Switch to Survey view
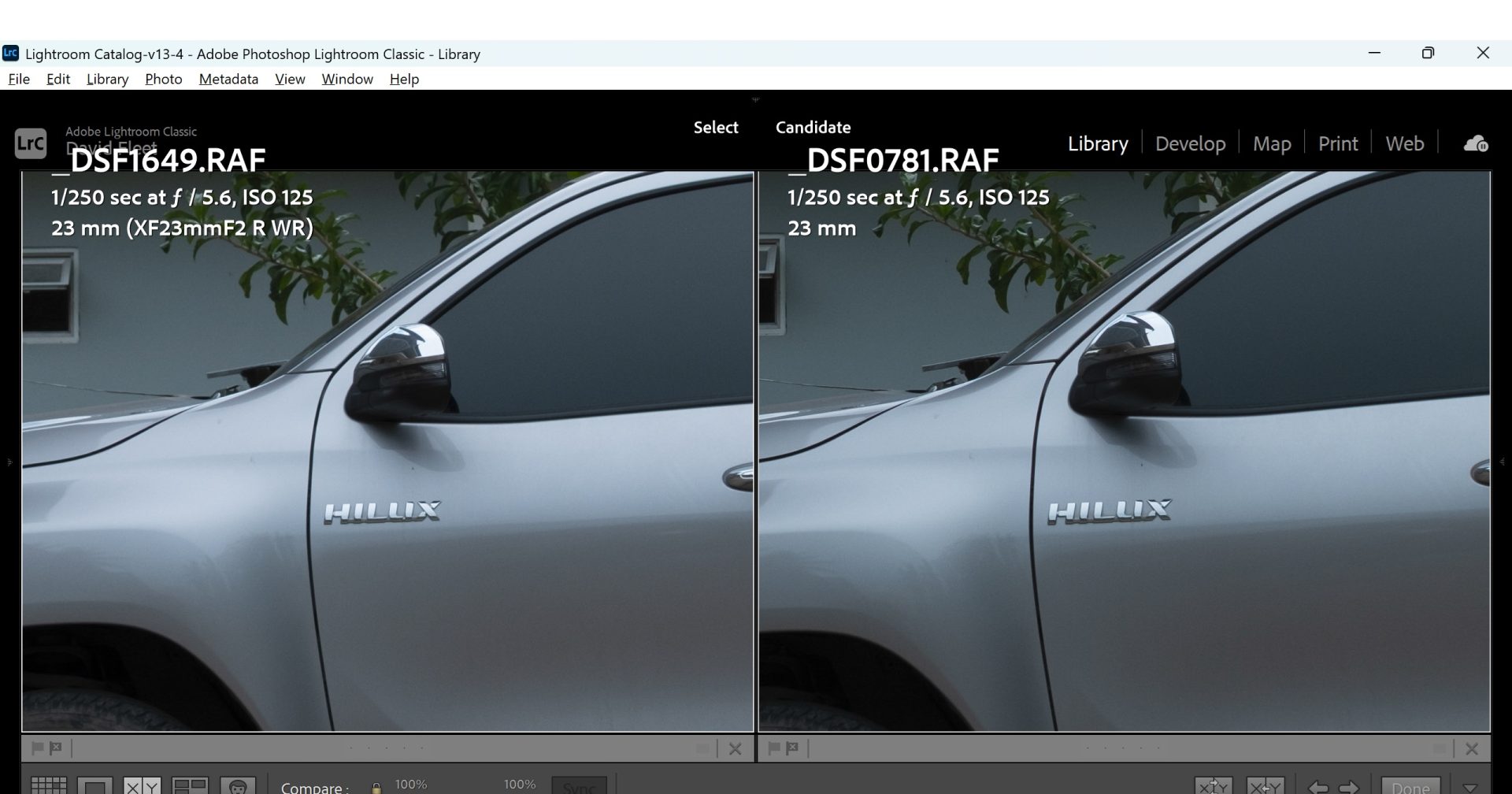The image size is (1512, 794). 190,786
